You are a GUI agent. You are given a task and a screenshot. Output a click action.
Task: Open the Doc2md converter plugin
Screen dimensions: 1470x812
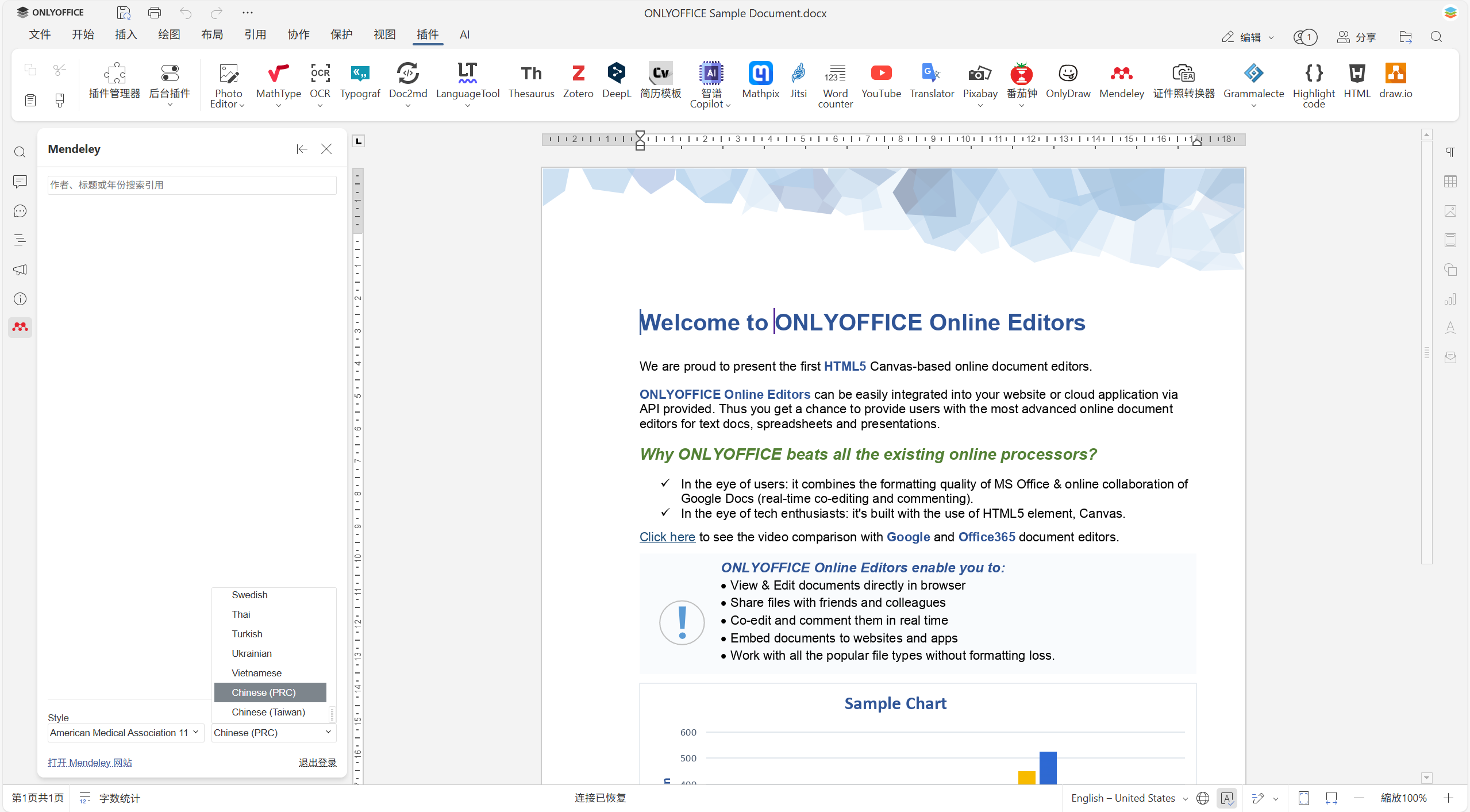[408, 85]
